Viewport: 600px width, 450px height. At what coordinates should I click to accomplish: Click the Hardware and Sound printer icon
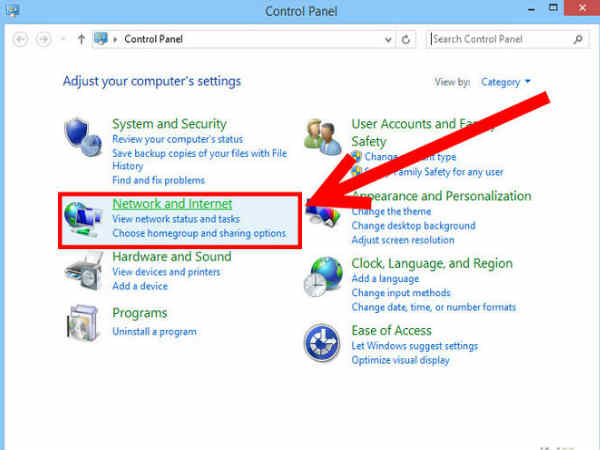coord(84,271)
